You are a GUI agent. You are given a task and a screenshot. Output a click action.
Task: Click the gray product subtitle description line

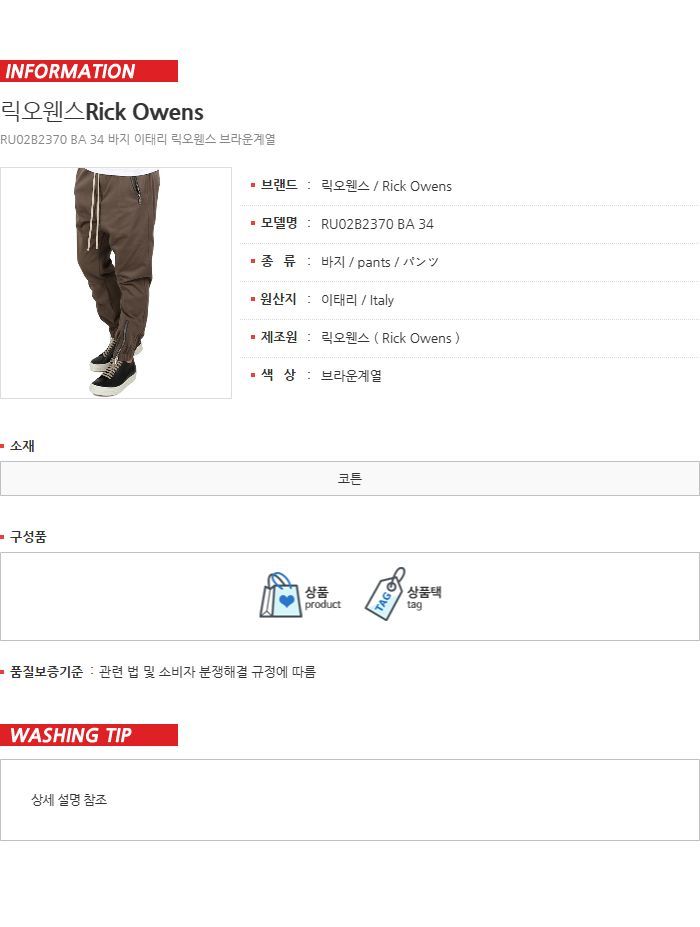coord(138,140)
